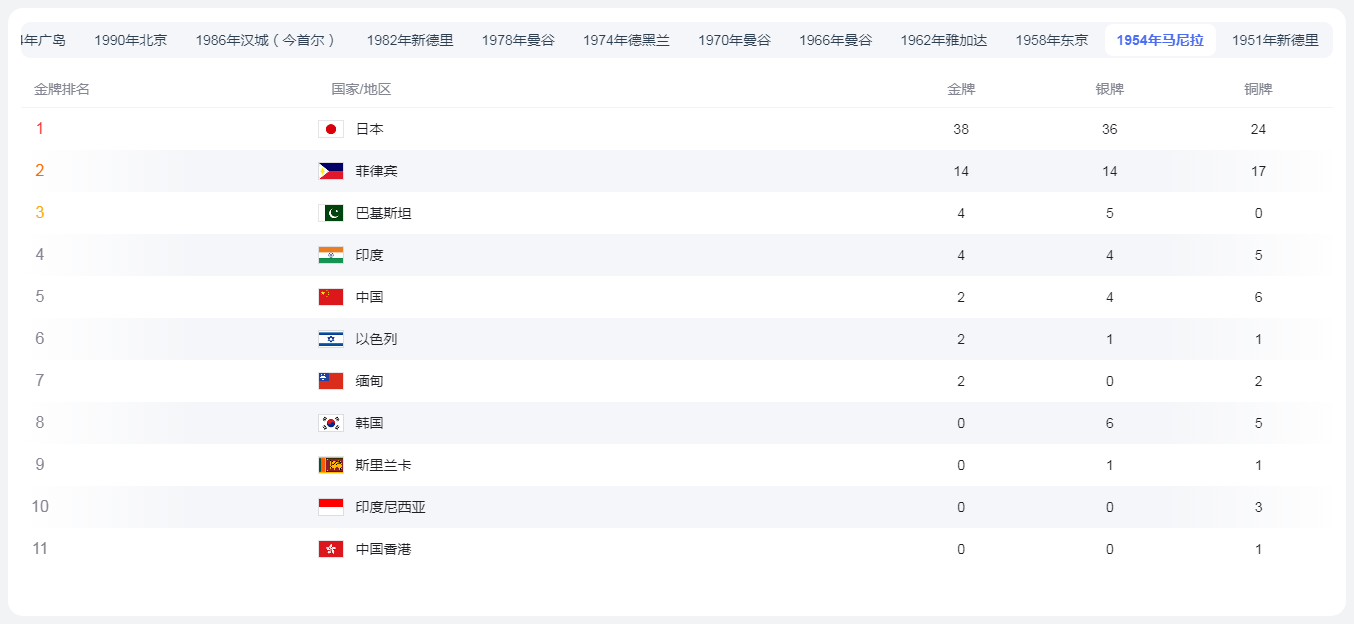
Task: Click Philippines' bronze count 17
Action: point(1258,171)
